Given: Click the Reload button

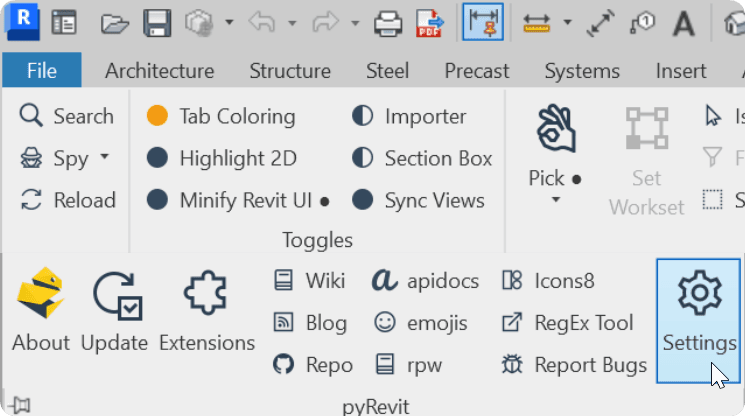Looking at the screenshot, I should click(x=68, y=200).
